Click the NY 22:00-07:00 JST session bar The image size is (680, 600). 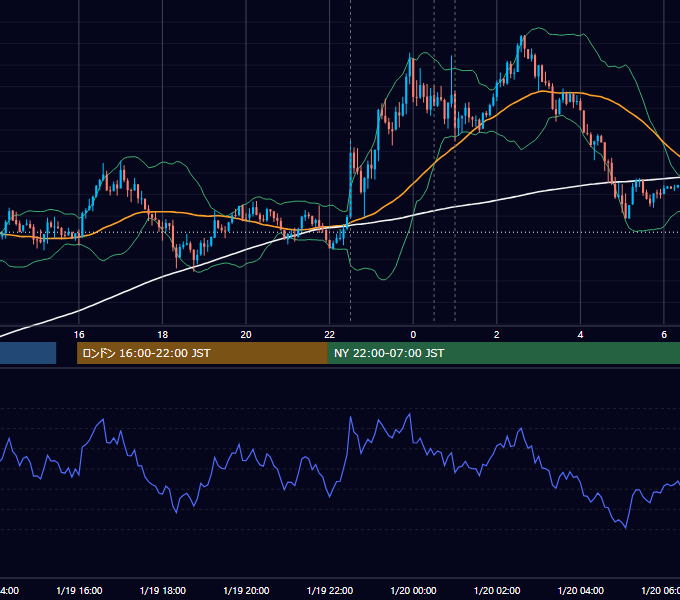(503, 353)
